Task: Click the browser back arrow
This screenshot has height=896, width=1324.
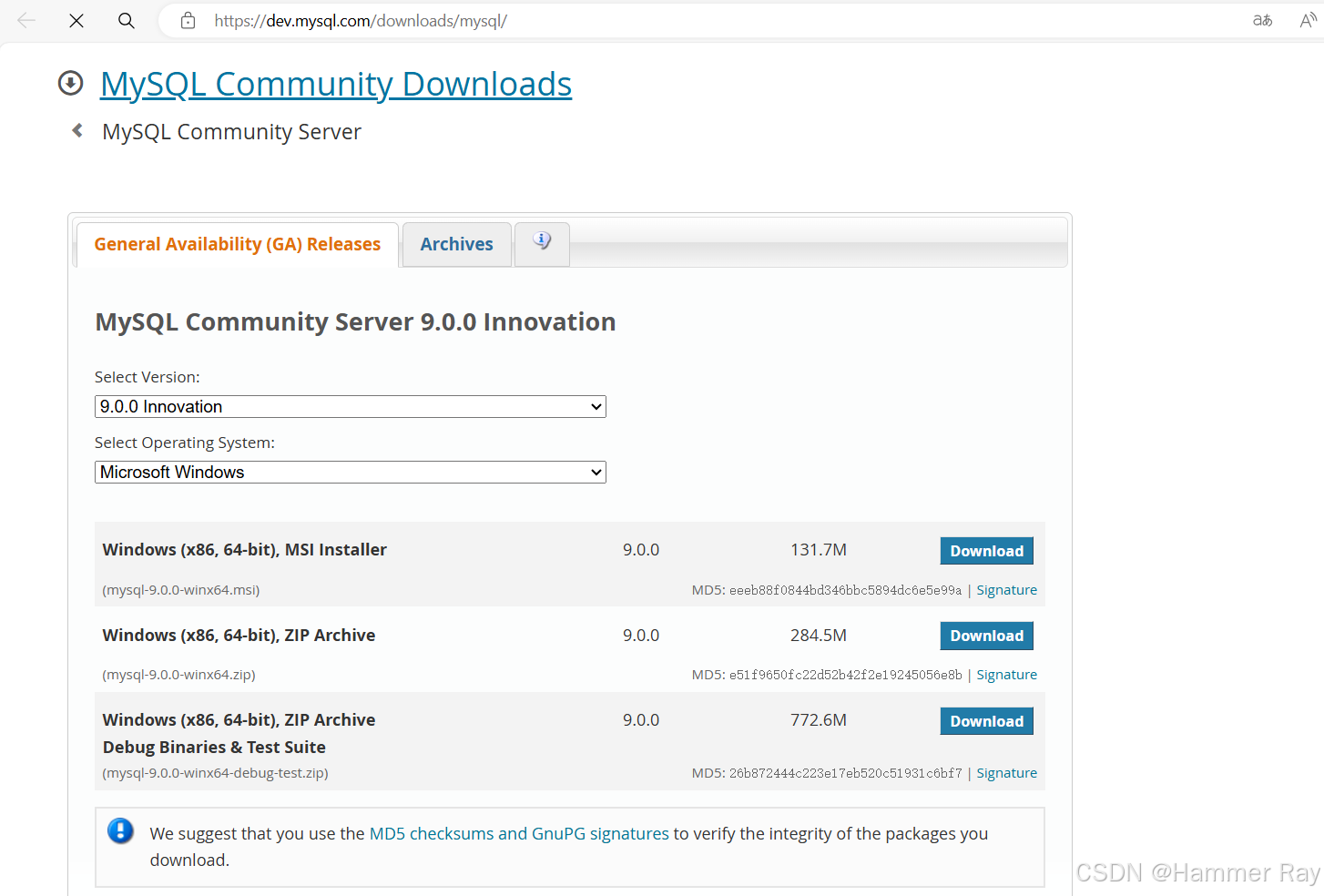Action: [x=26, y=20]
